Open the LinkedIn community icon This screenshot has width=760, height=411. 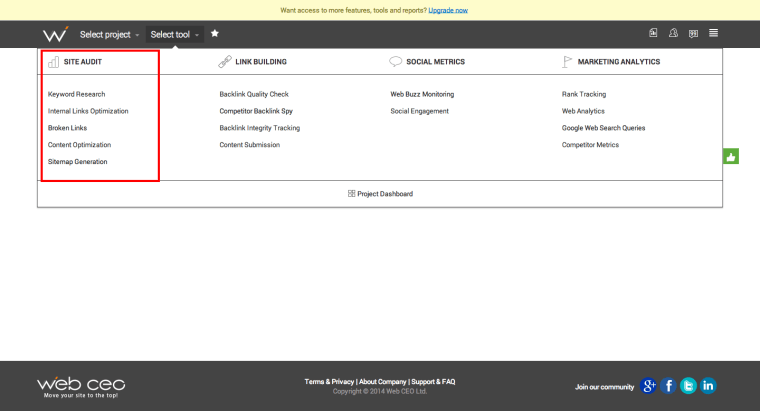tap(708, 386)
